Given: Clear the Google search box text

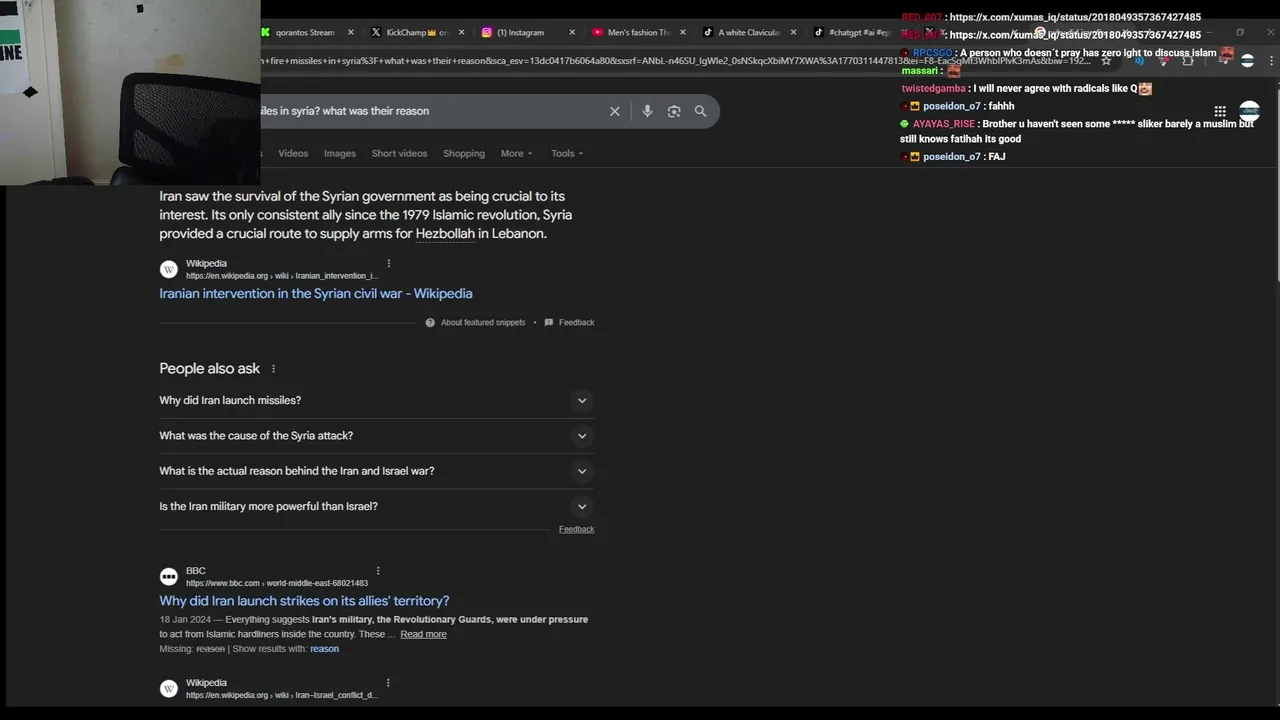Looking at the screenshot, I should pyautogui.click(x=615, y=111).
